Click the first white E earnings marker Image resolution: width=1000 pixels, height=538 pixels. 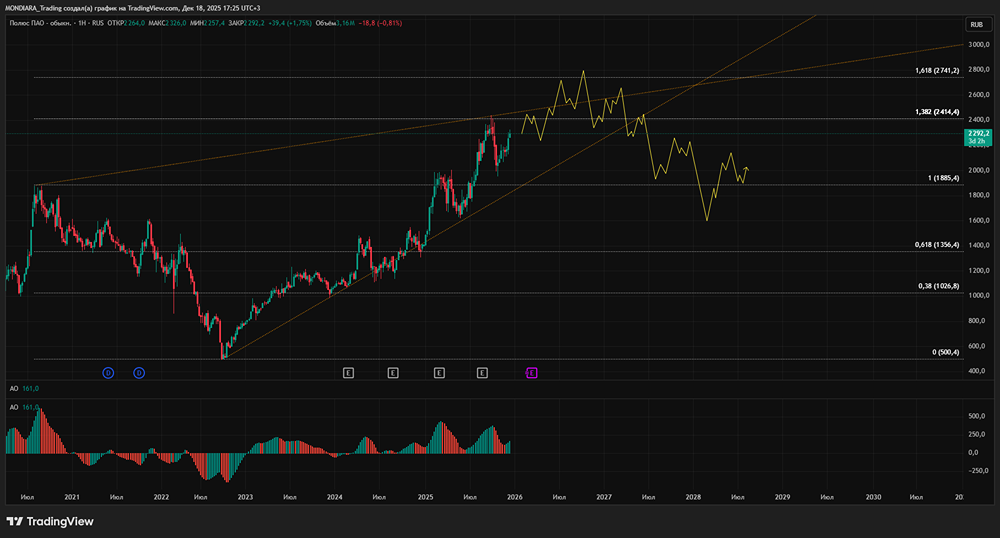(348, 373)
